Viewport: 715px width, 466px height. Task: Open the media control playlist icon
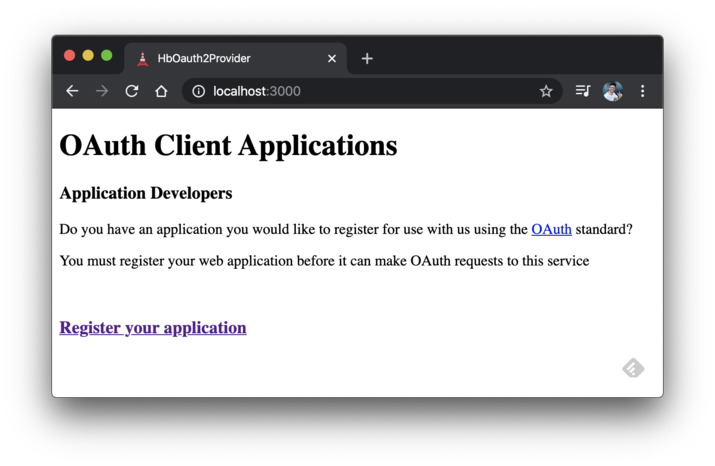tap(583, 91)
